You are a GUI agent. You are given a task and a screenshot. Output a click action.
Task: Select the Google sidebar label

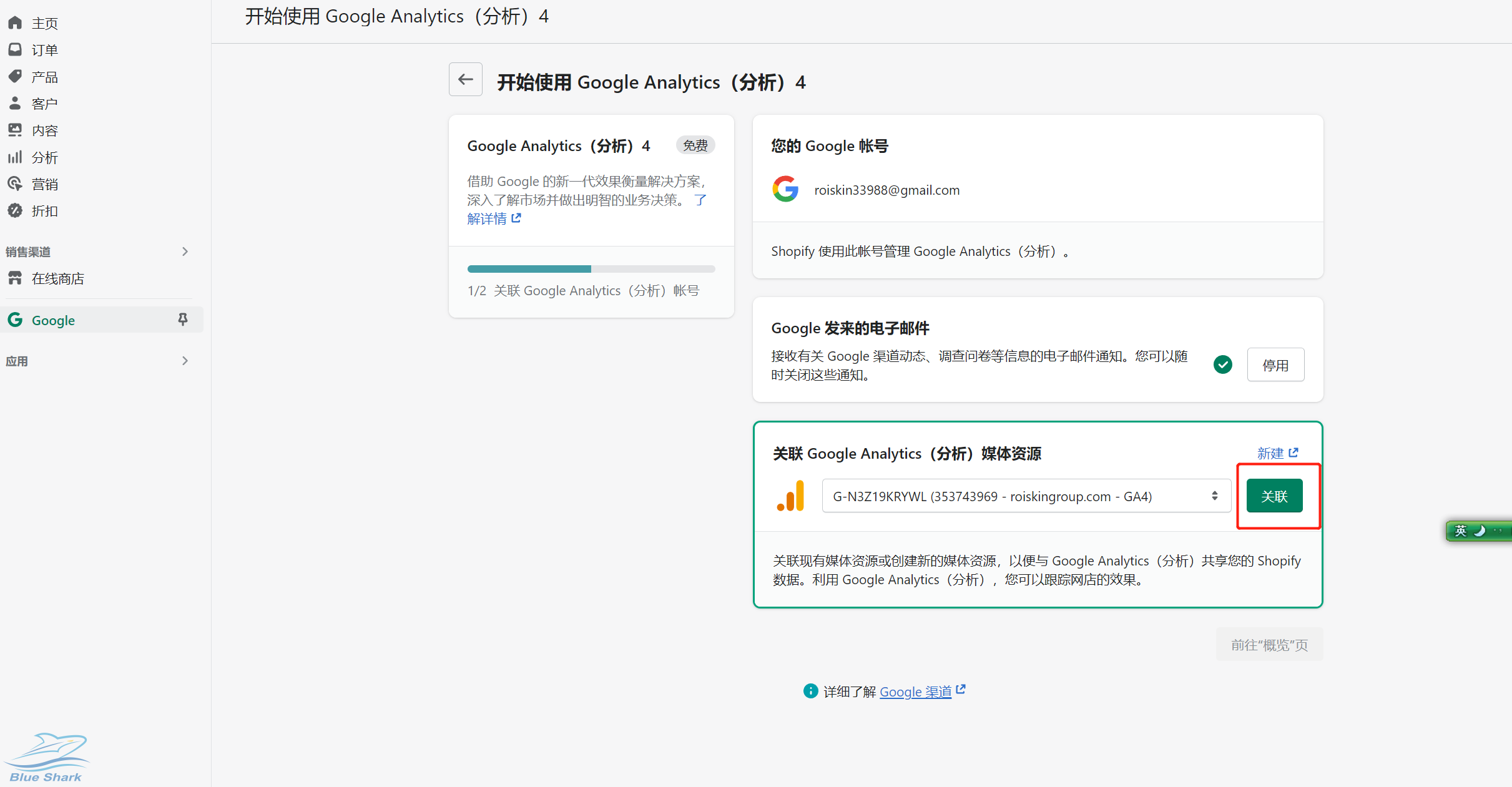tap(53, 320)
